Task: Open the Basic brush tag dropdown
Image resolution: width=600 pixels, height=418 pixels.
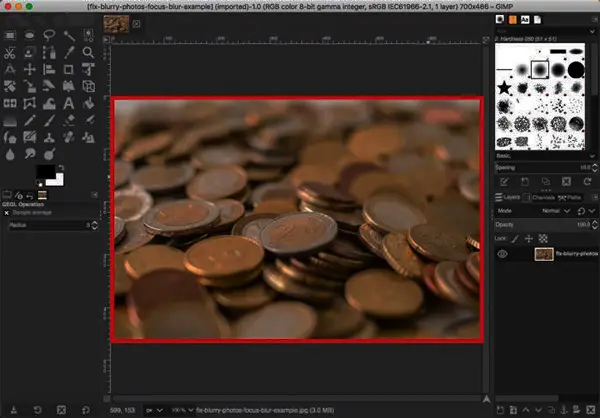Action: click(x=540, y=156)
